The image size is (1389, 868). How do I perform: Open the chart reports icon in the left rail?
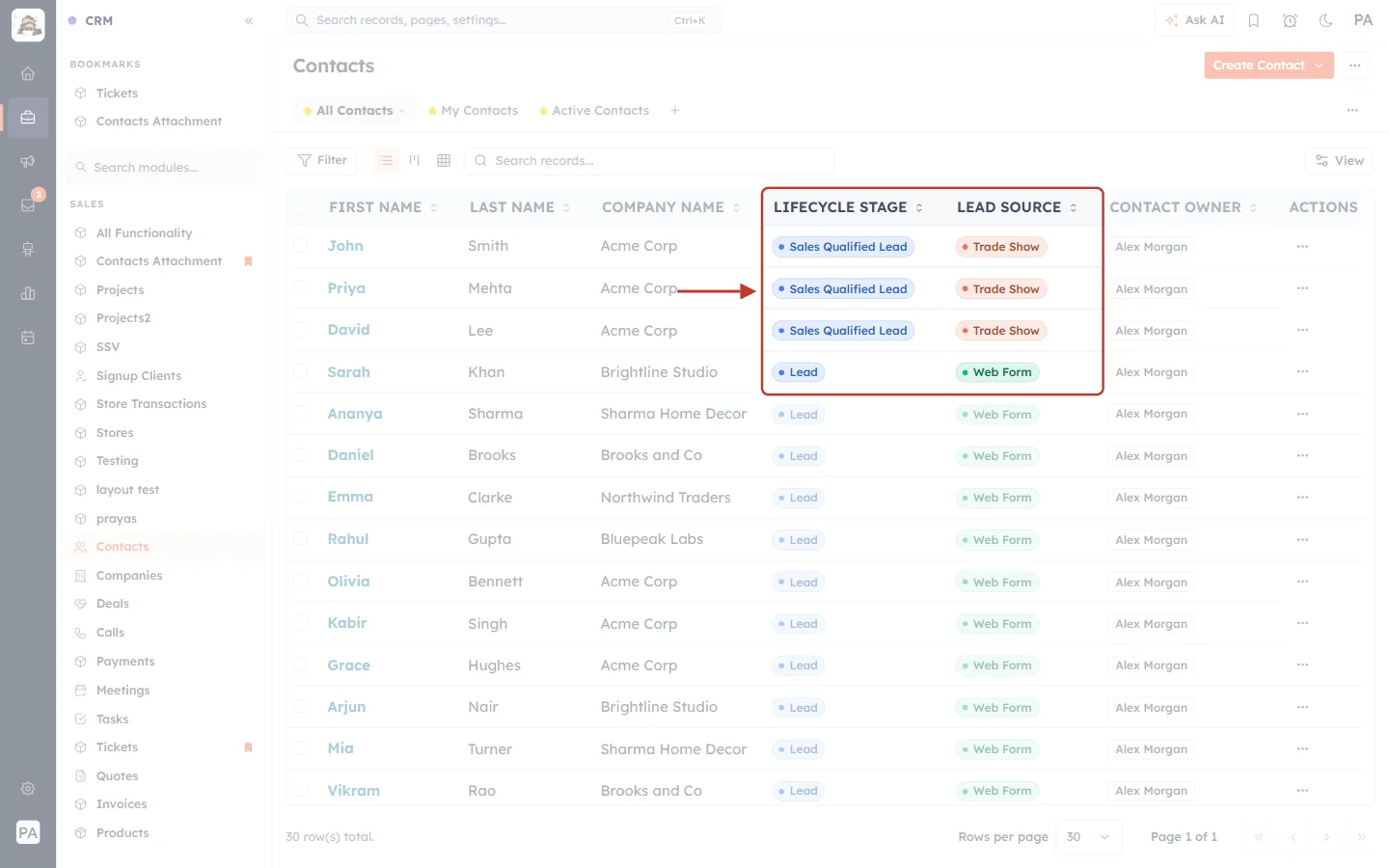[x=28, y=293]
